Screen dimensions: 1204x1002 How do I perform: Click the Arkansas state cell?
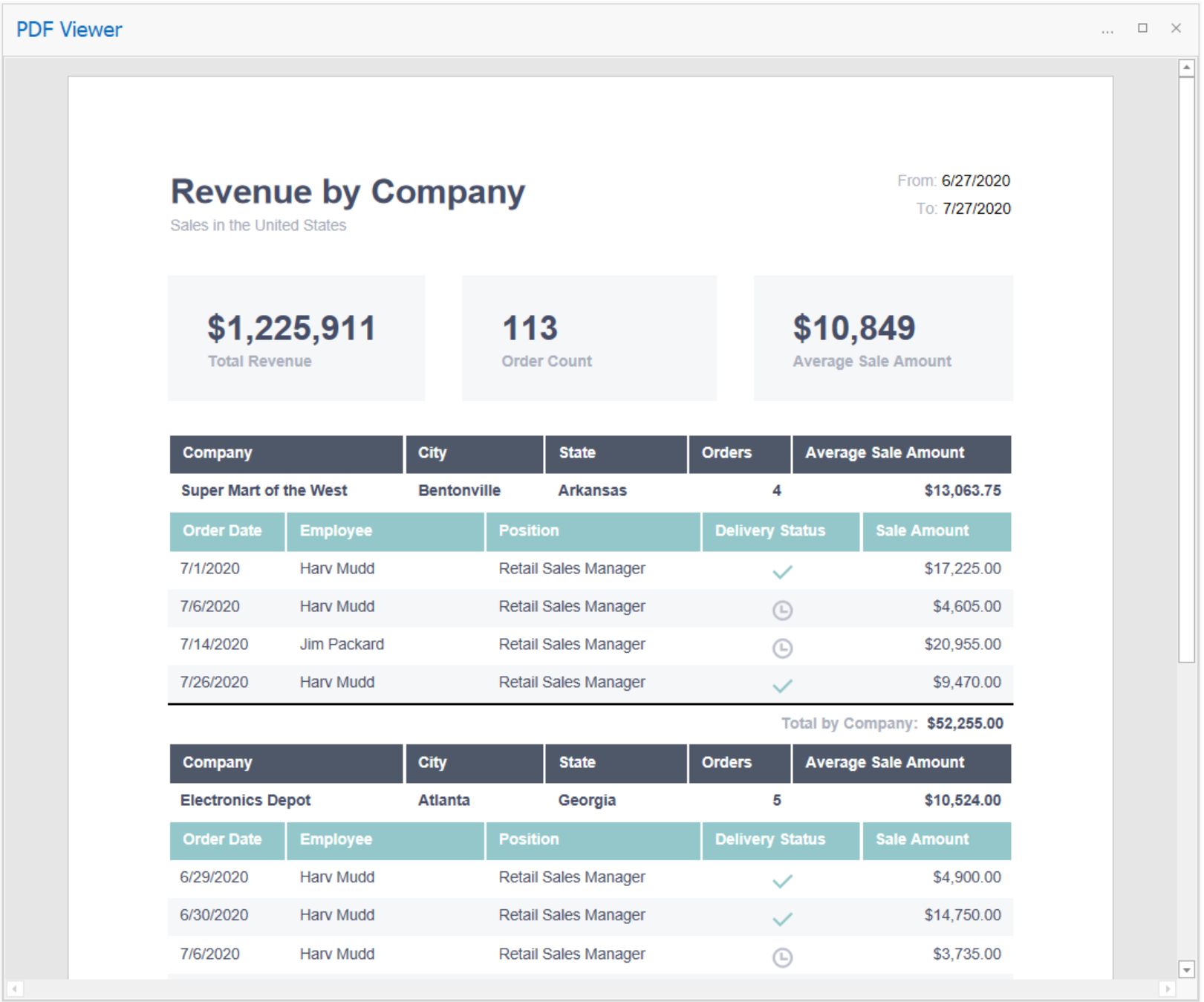(592, 490)
